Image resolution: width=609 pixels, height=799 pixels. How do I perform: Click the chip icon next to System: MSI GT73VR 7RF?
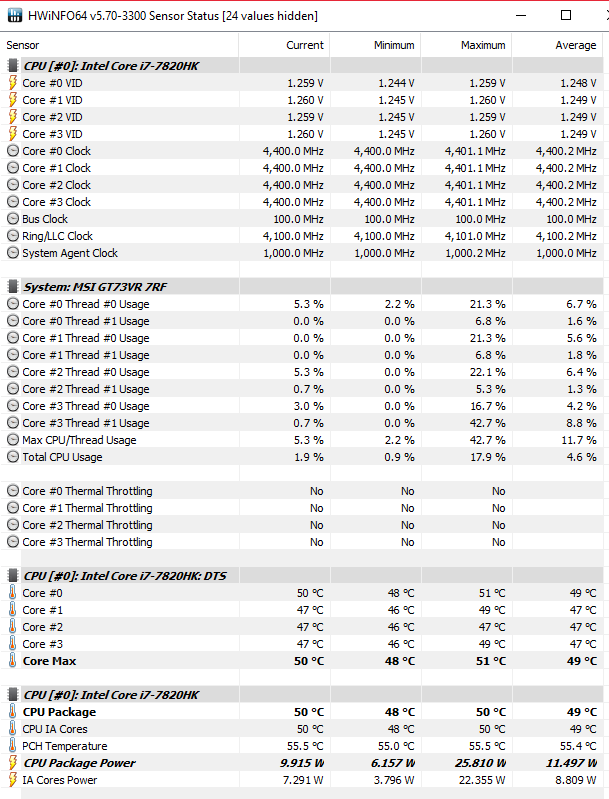(x=13, y=287)
